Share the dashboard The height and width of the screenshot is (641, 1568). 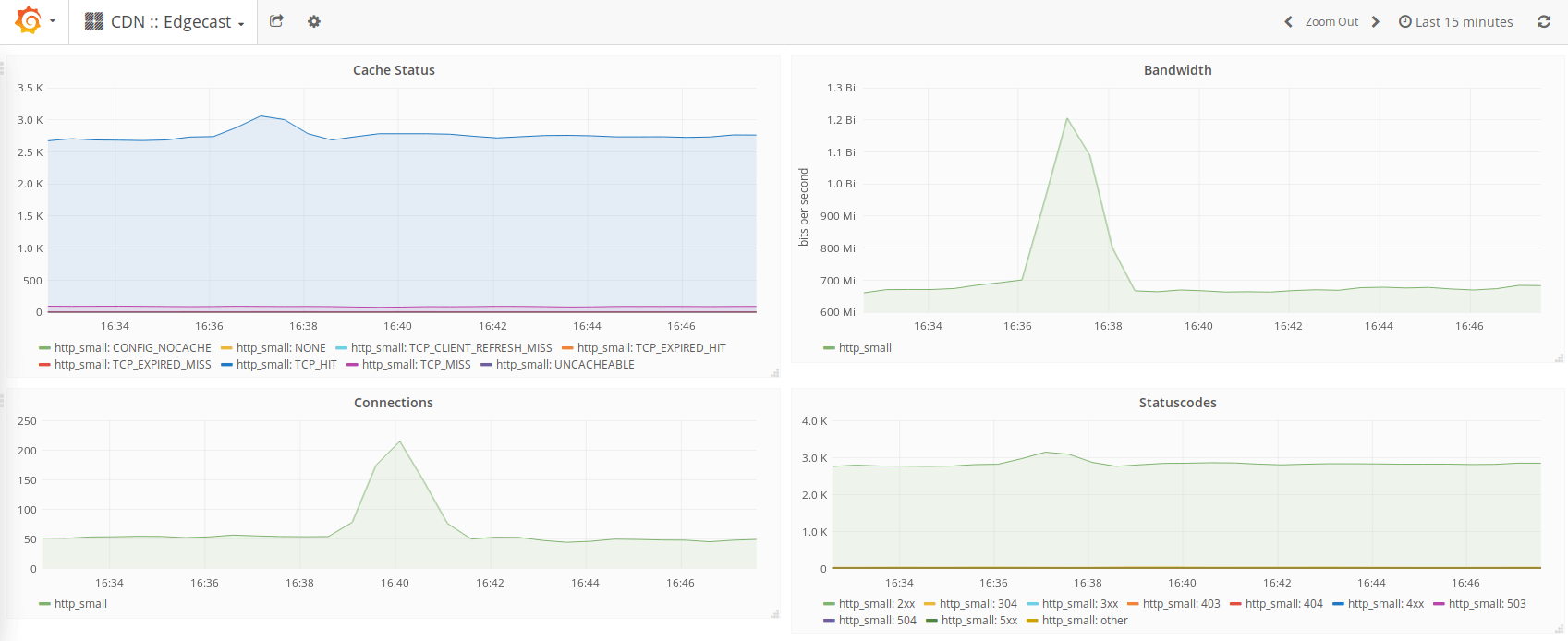(276, 21)
